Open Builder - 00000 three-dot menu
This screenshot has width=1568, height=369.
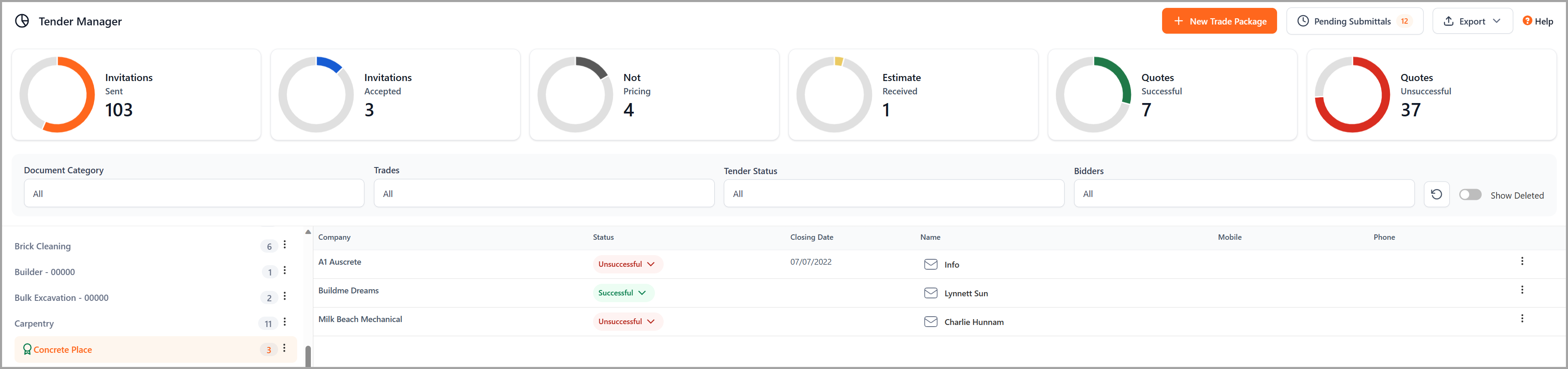click(285, 271)
